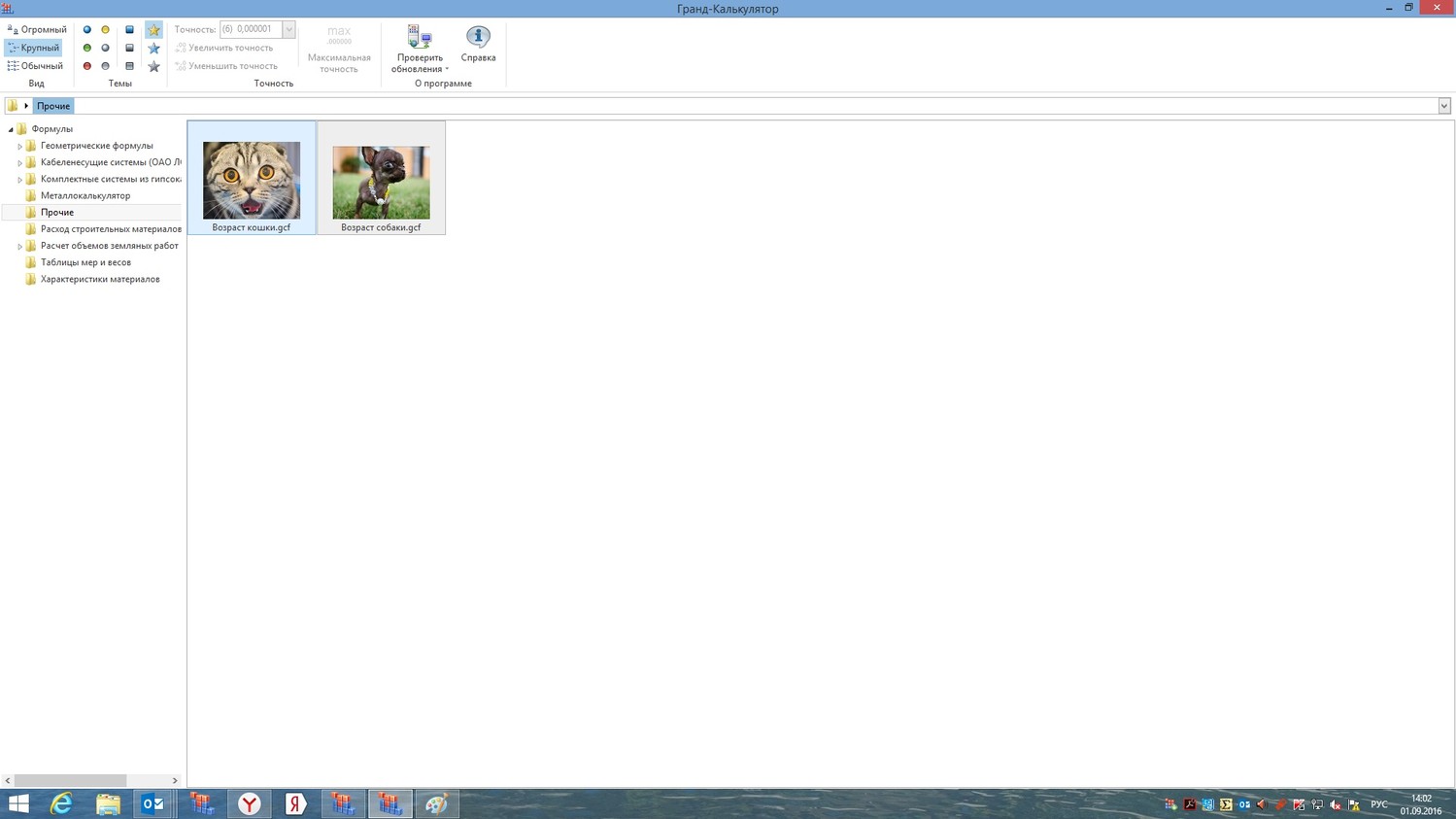This screenshot has height=819, width=1456.
Task: Select the red circle theme
Action: (87, 66)
